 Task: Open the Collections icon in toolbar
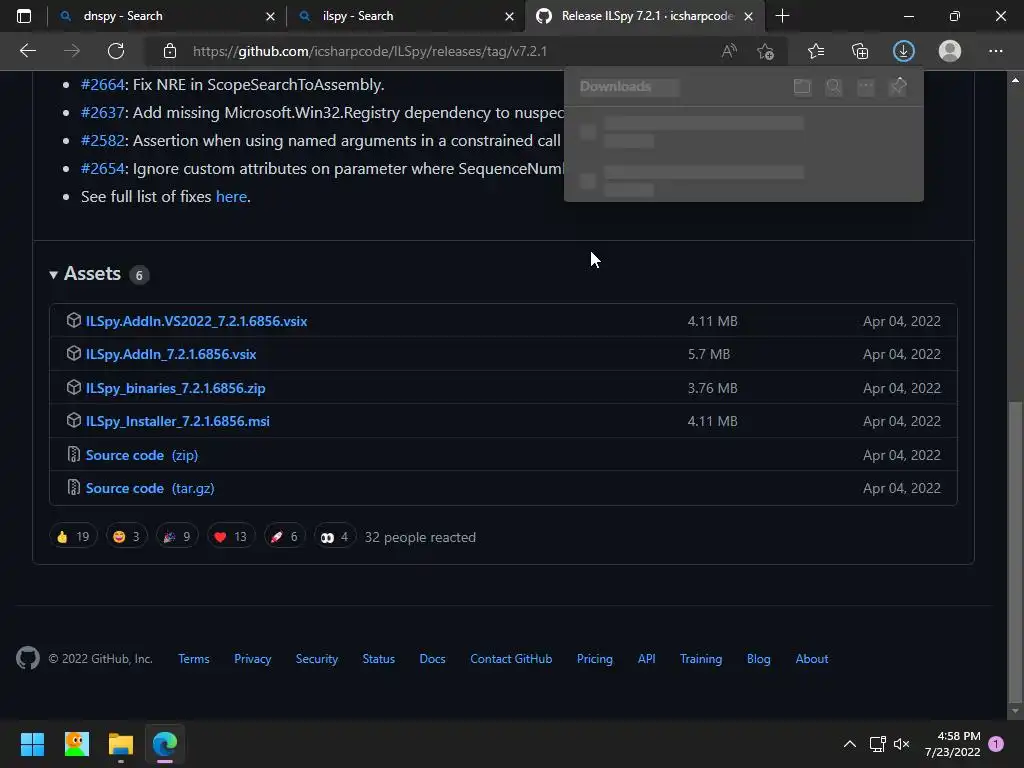tap(860, 51)
